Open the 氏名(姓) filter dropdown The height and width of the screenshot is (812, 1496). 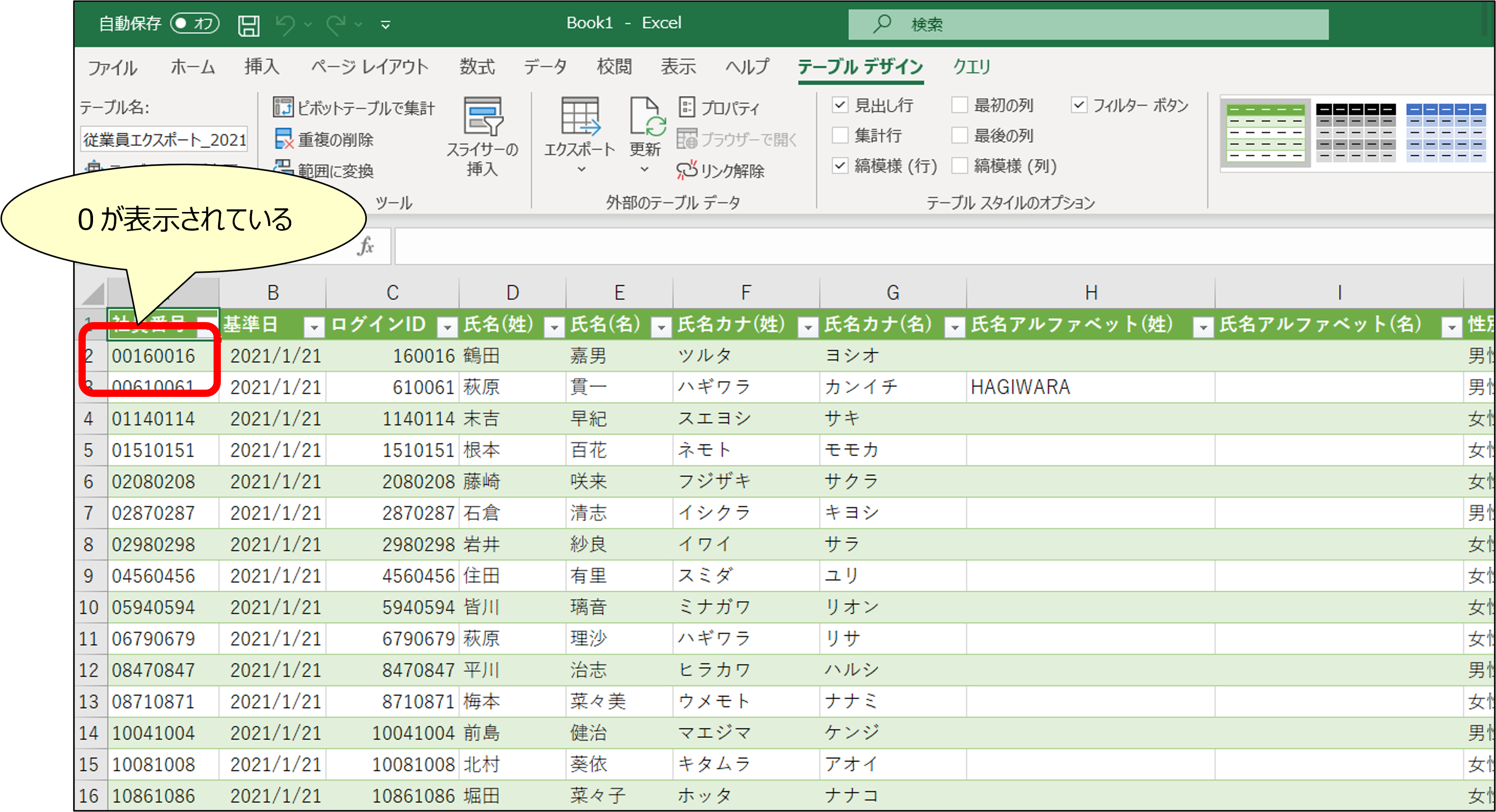click(x=554, y=327)
